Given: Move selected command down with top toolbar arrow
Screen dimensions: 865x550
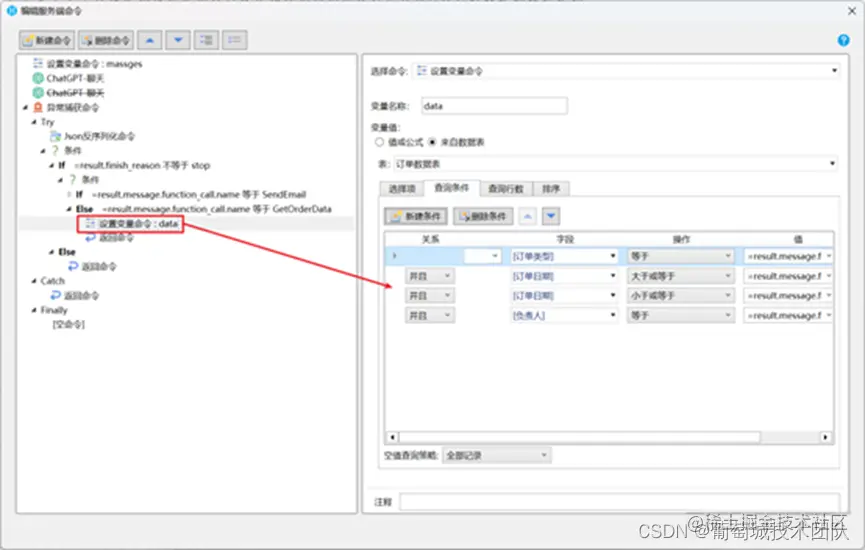Looking at the screenshot, I should coord(178,40).
